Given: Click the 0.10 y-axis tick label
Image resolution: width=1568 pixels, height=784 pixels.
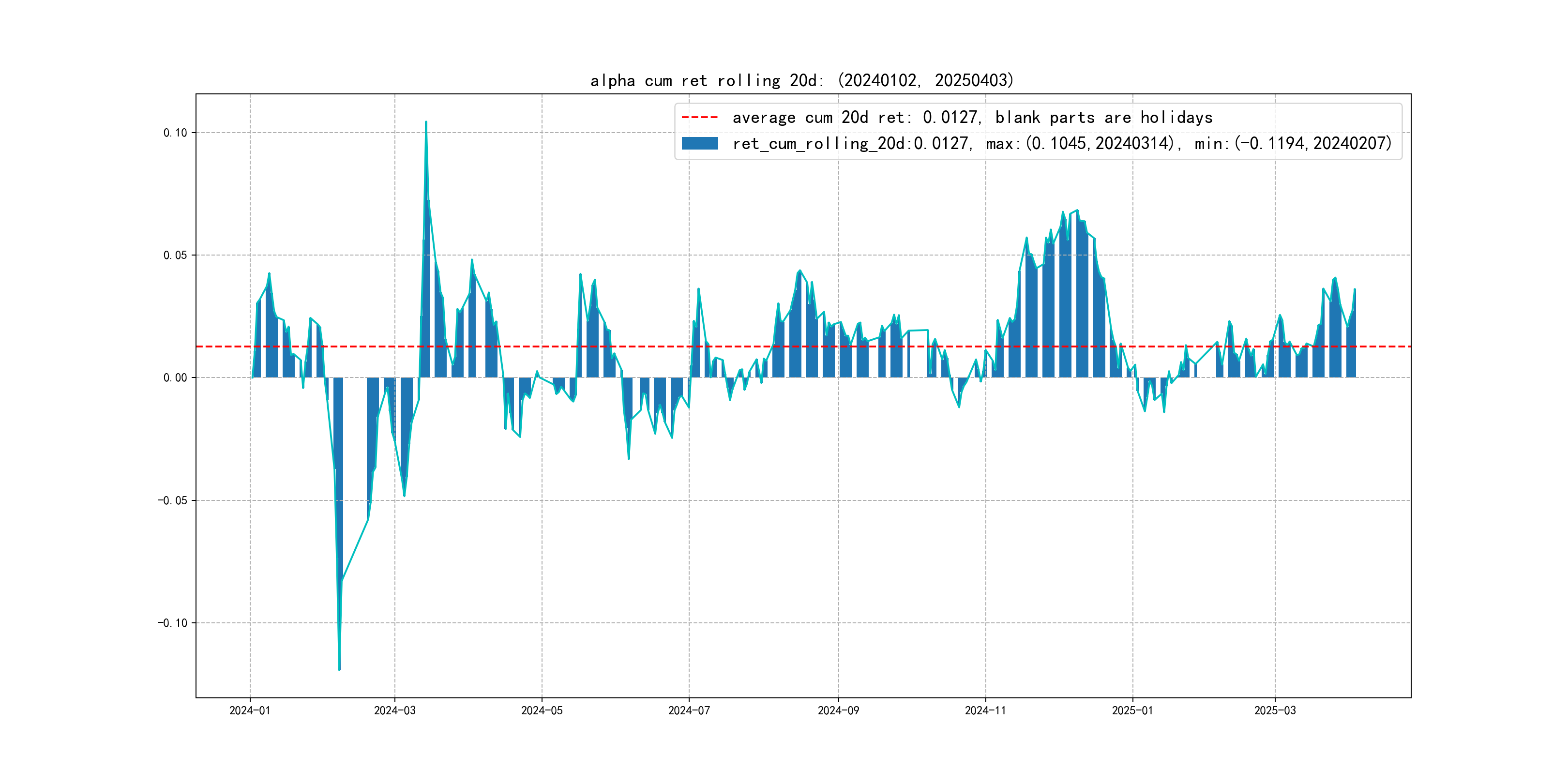Looking at the screenshot, I should point(175,133).
